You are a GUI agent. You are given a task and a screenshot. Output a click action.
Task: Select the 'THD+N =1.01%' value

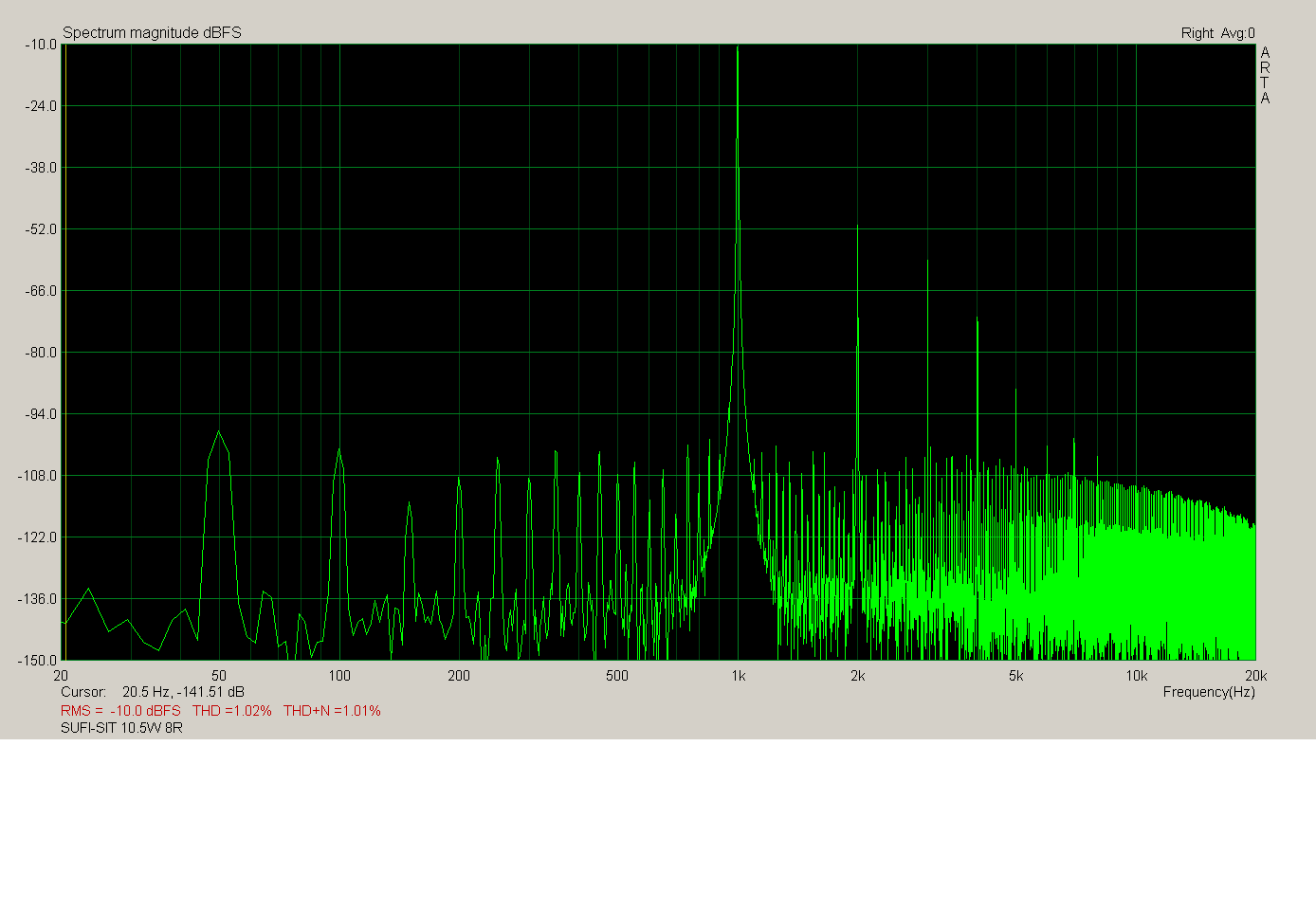(x=332, y=711)
